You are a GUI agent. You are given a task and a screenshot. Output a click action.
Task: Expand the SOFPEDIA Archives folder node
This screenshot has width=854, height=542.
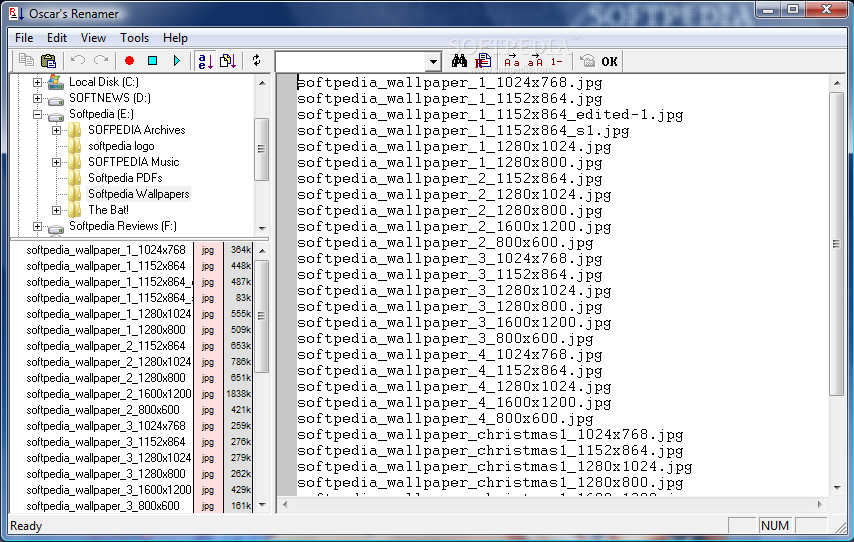(56, 130)
